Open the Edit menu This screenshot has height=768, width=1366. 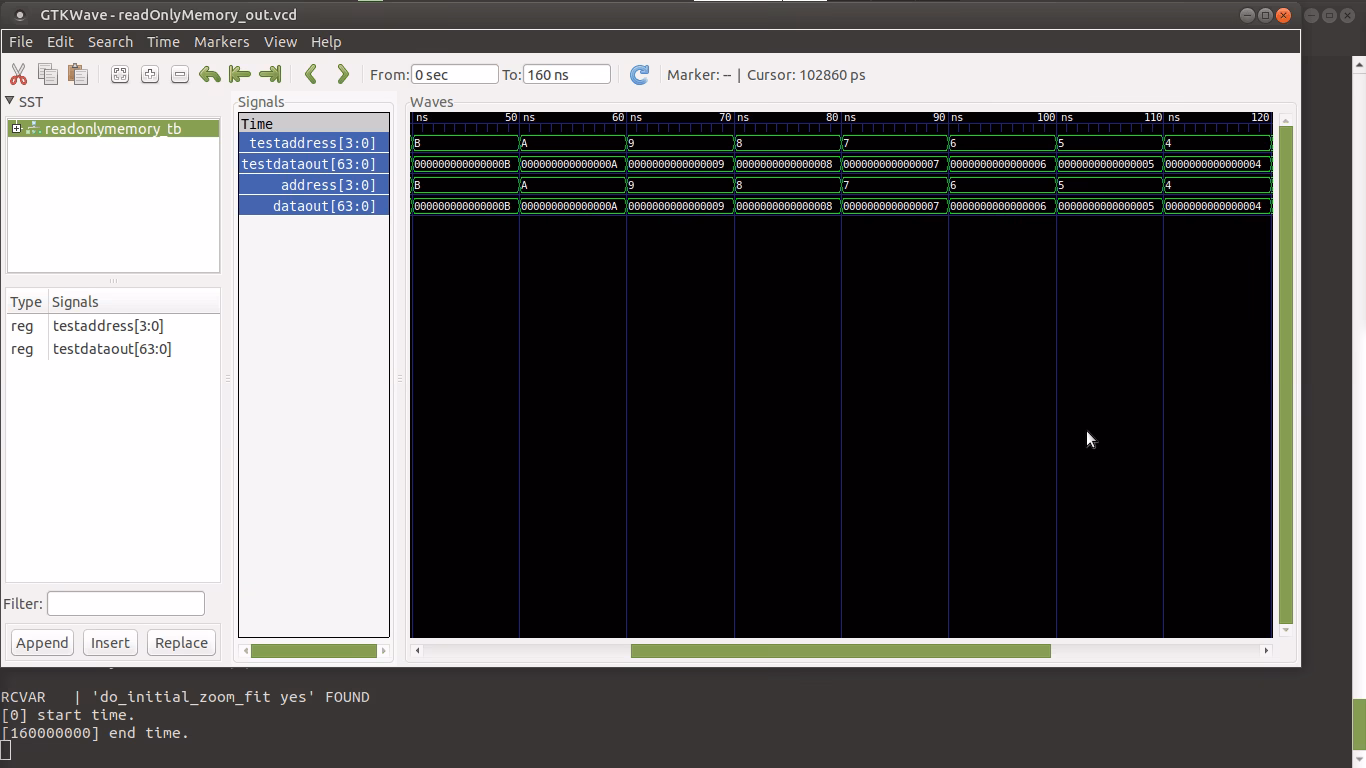60,42
